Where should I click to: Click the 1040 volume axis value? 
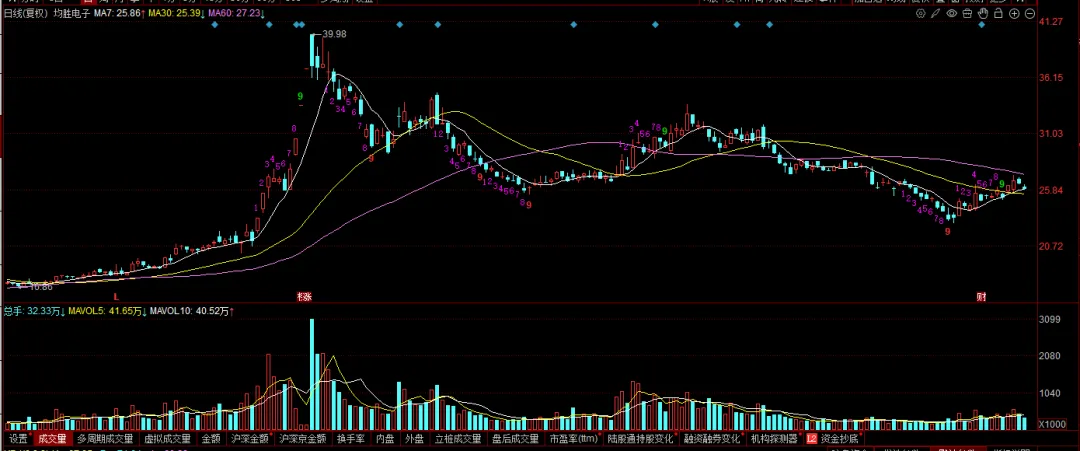1049,394
